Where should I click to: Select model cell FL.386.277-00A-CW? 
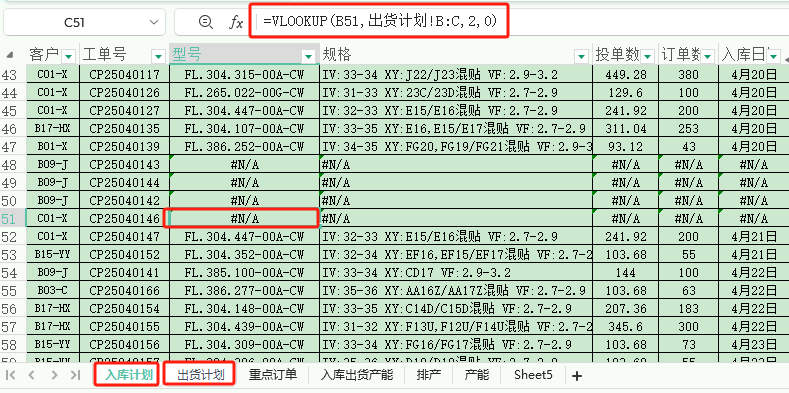point(245,290)
